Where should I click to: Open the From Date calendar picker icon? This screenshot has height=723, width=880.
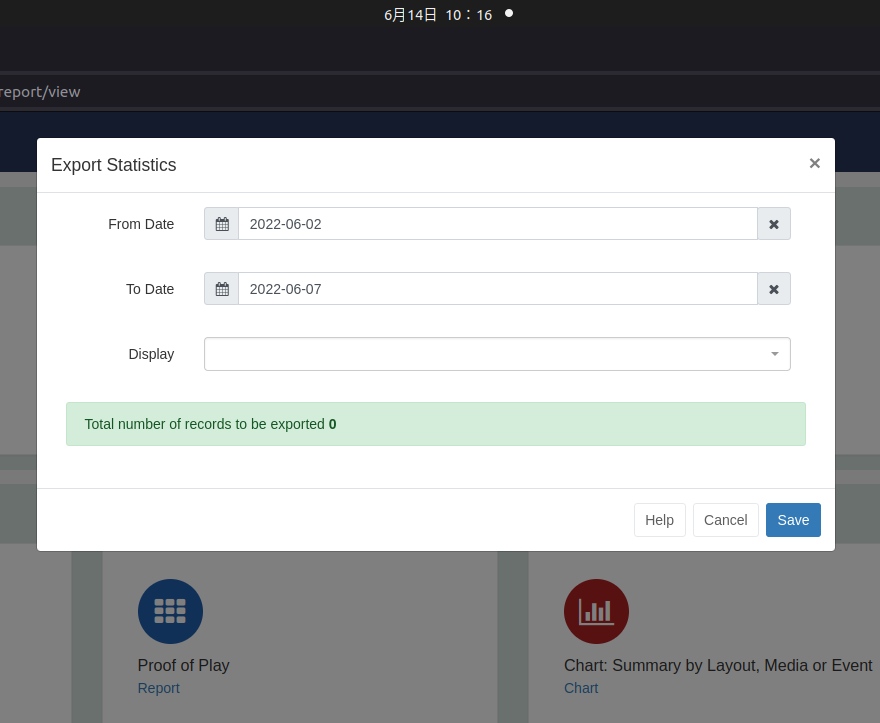pyautogui.click(x=222, y=224)
